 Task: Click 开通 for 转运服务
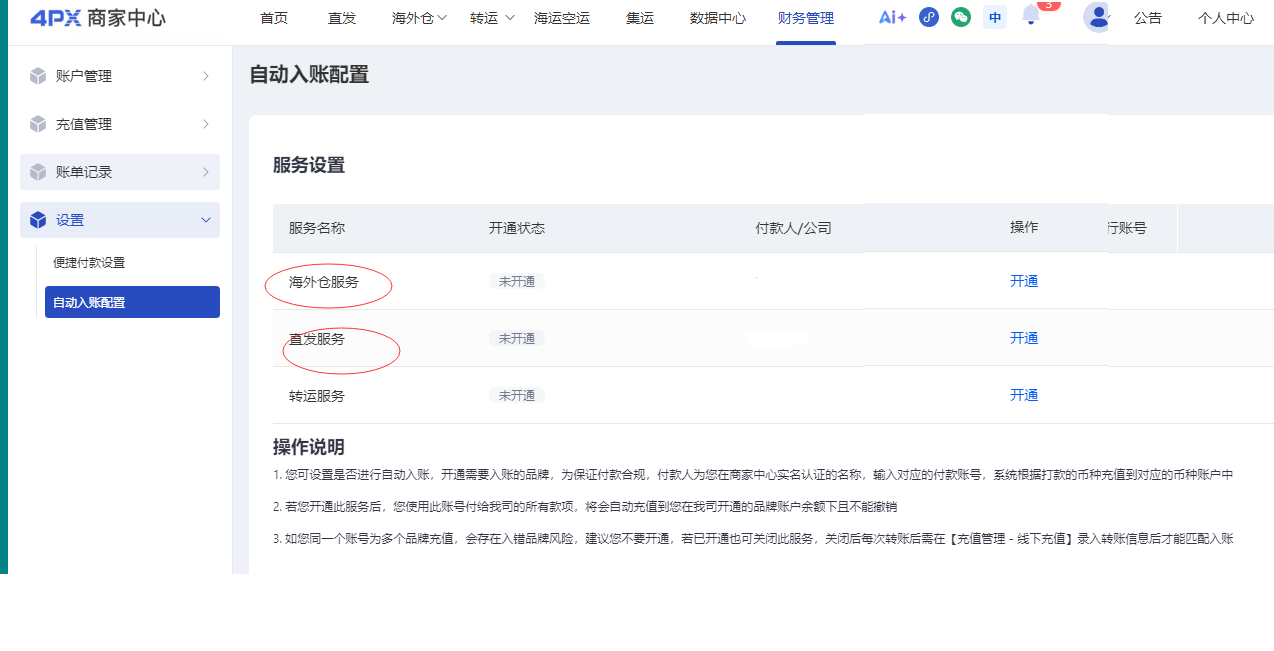pos(1024,395)
